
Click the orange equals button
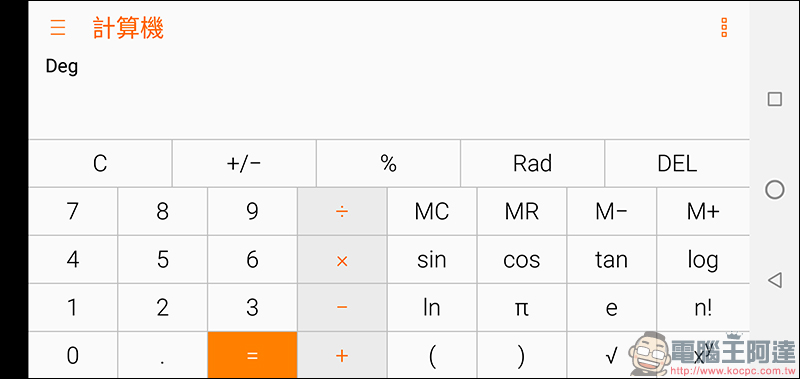coord(252,355)
